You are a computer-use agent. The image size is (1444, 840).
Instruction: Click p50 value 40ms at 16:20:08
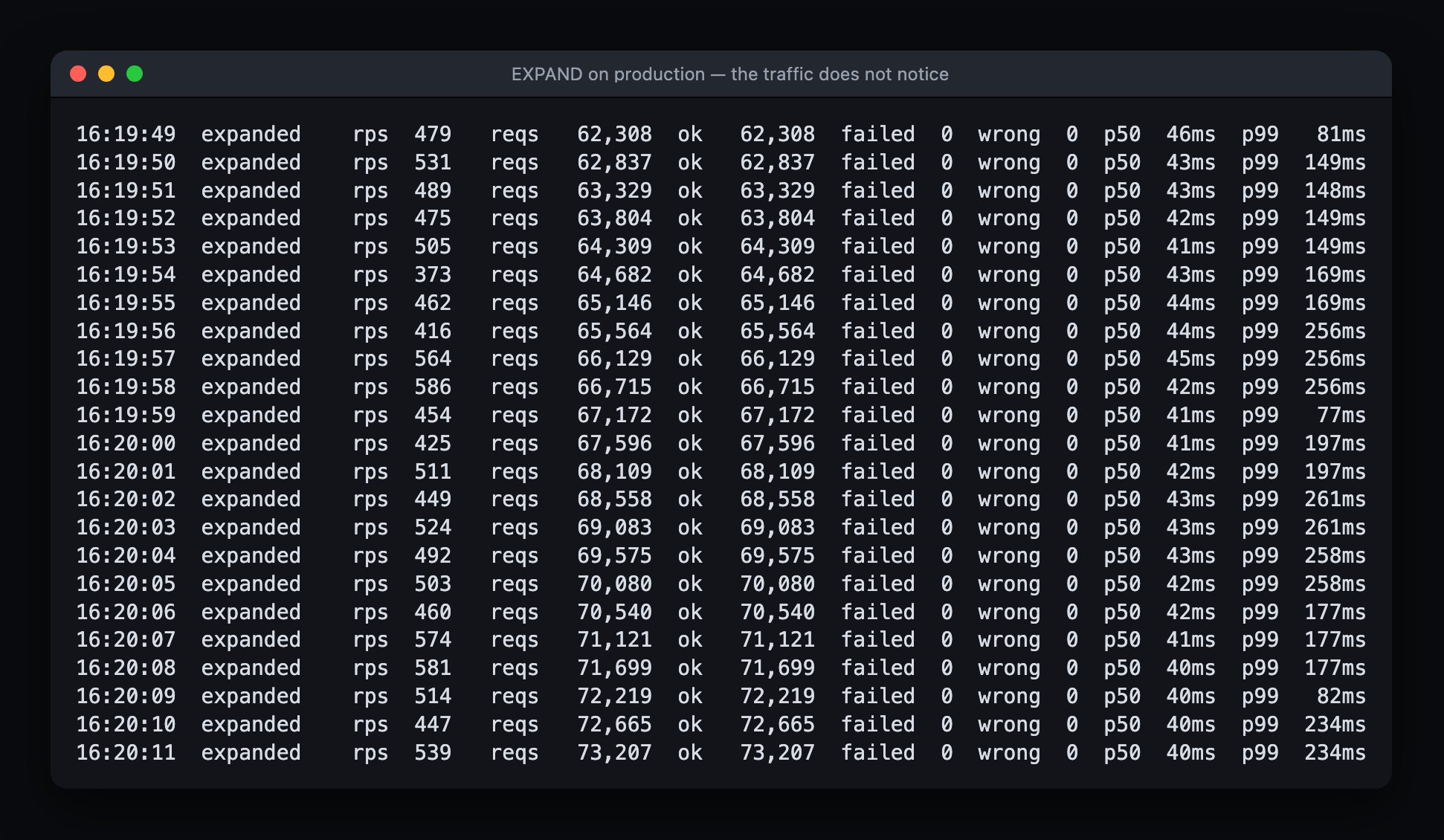[x=1190, y=668]
